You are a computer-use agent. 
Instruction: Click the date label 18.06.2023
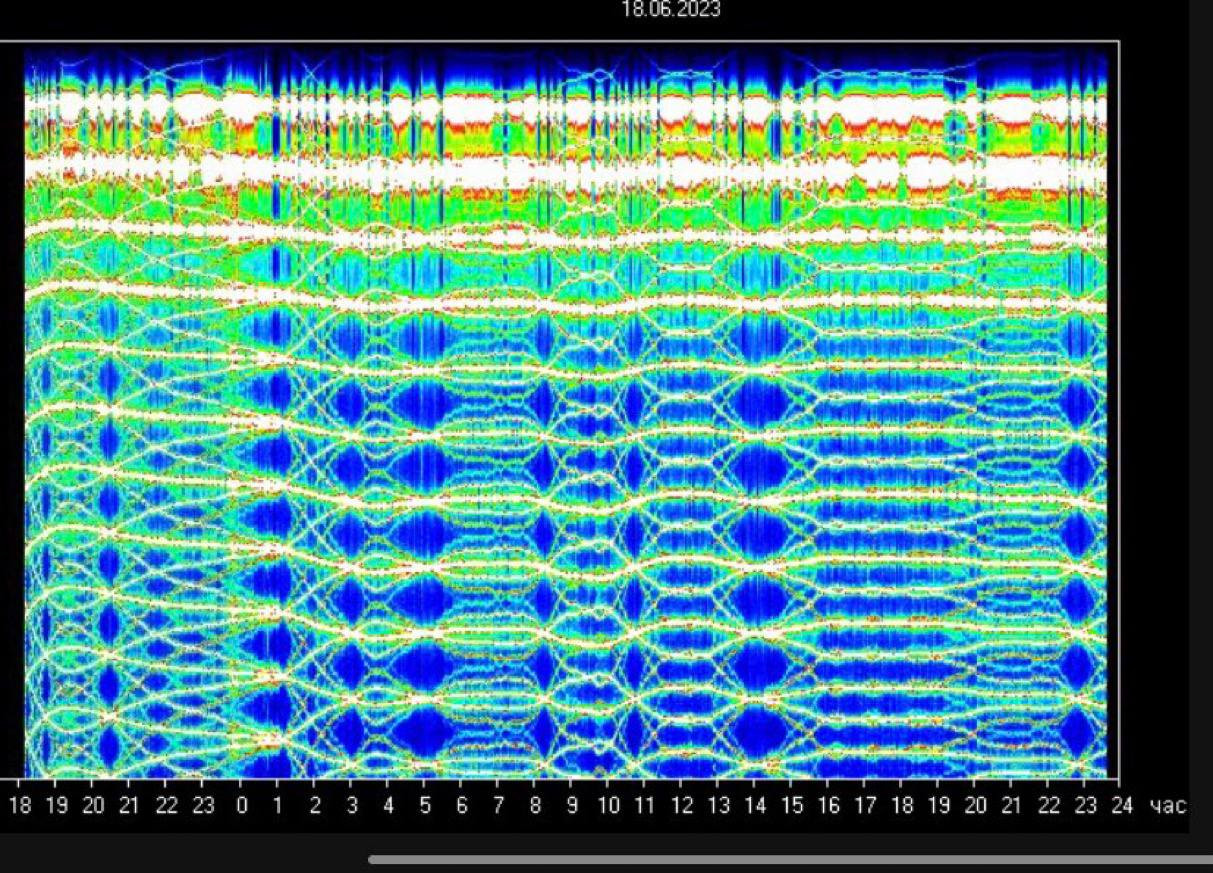670,10
